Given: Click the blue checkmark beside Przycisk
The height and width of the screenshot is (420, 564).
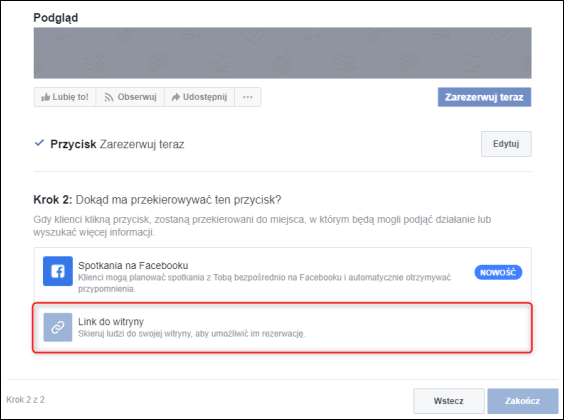Looking at the screenshot, I should click(x=39, y=143).
